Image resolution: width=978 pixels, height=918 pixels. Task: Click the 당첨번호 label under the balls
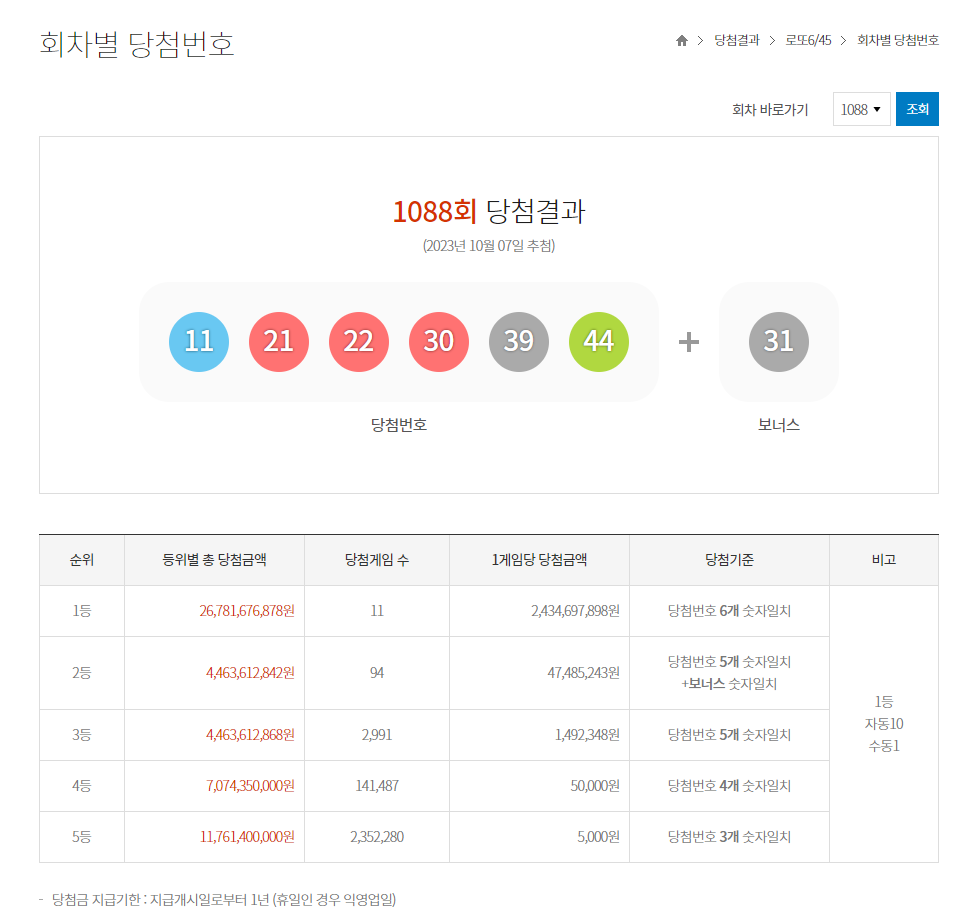click(x=399, y=425)
